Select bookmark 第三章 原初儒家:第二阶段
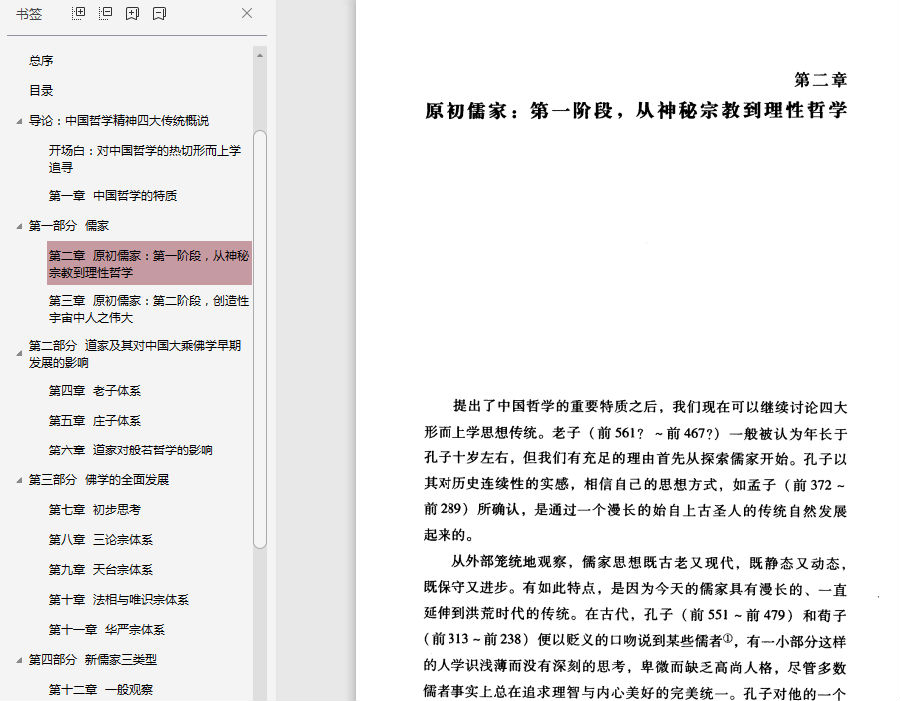The width and height of the screenshot is (900, 701). 149,309
